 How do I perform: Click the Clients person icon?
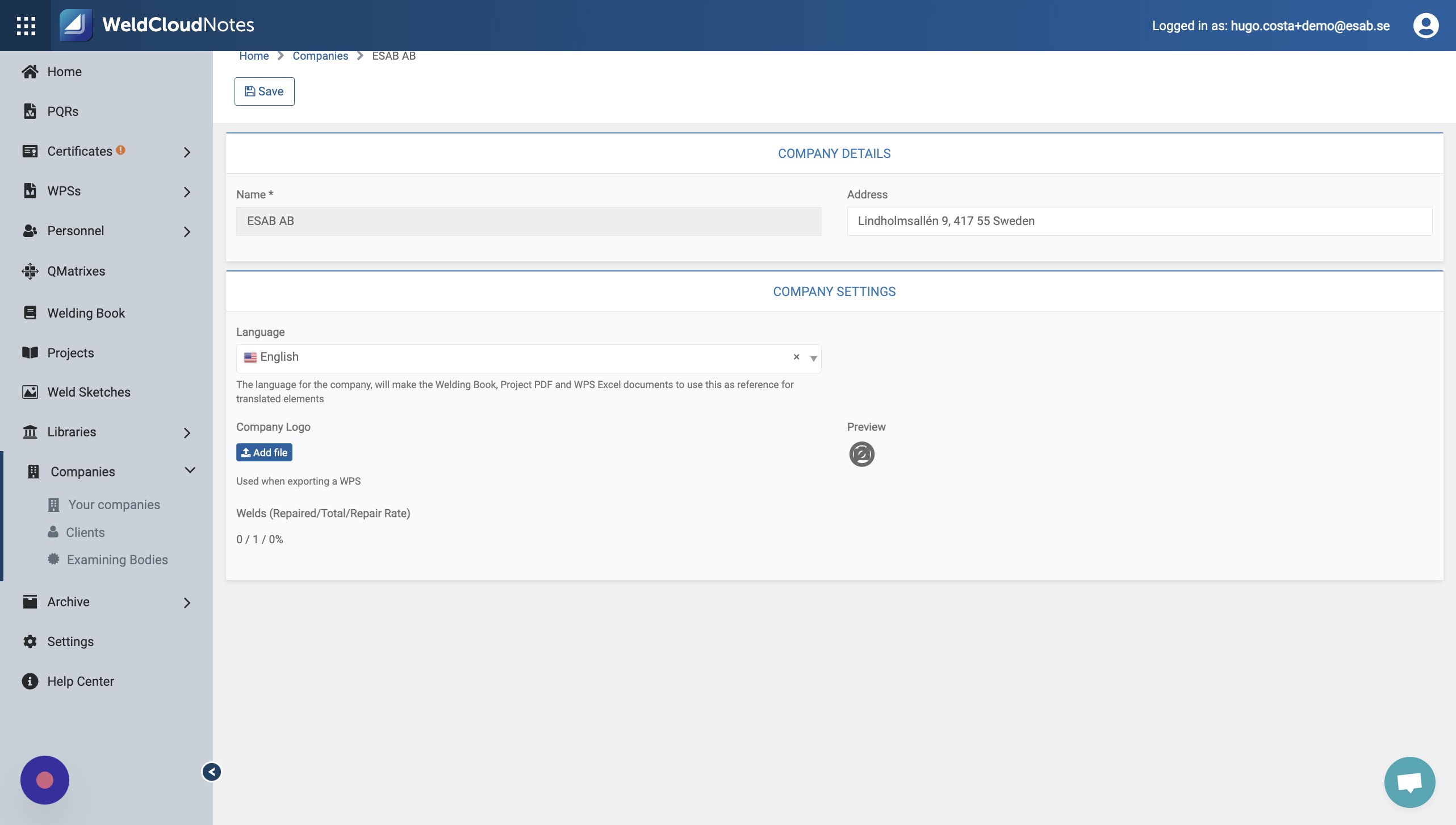(x=53, y=532)
